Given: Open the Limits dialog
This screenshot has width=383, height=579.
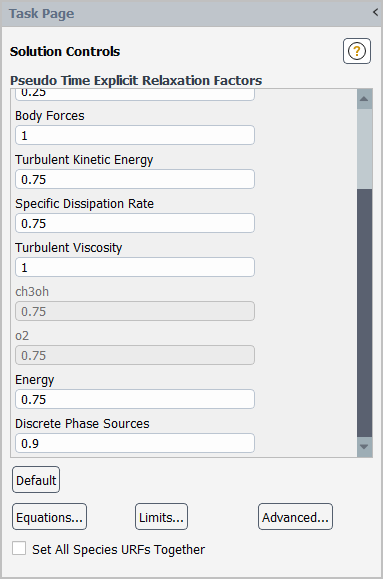Looking at the screenshot, I should click(x=161, y=517).
